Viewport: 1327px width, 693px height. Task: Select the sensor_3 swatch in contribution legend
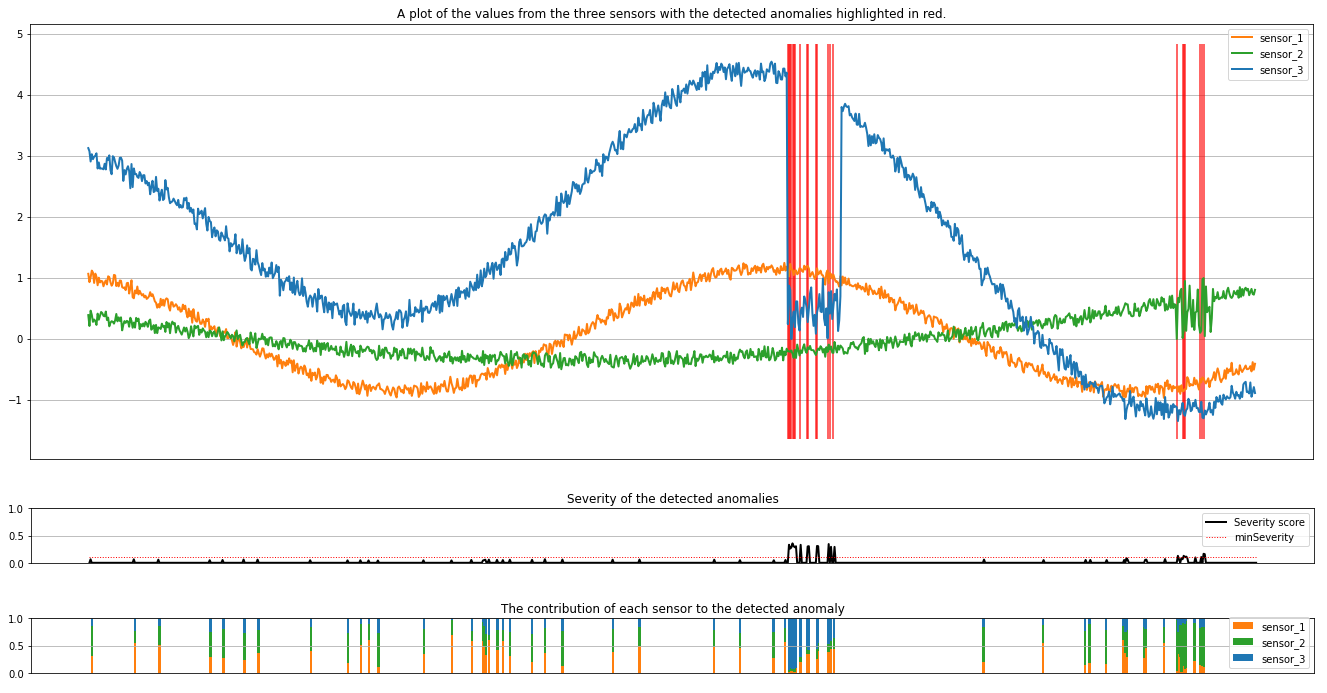click(1243, 657)
